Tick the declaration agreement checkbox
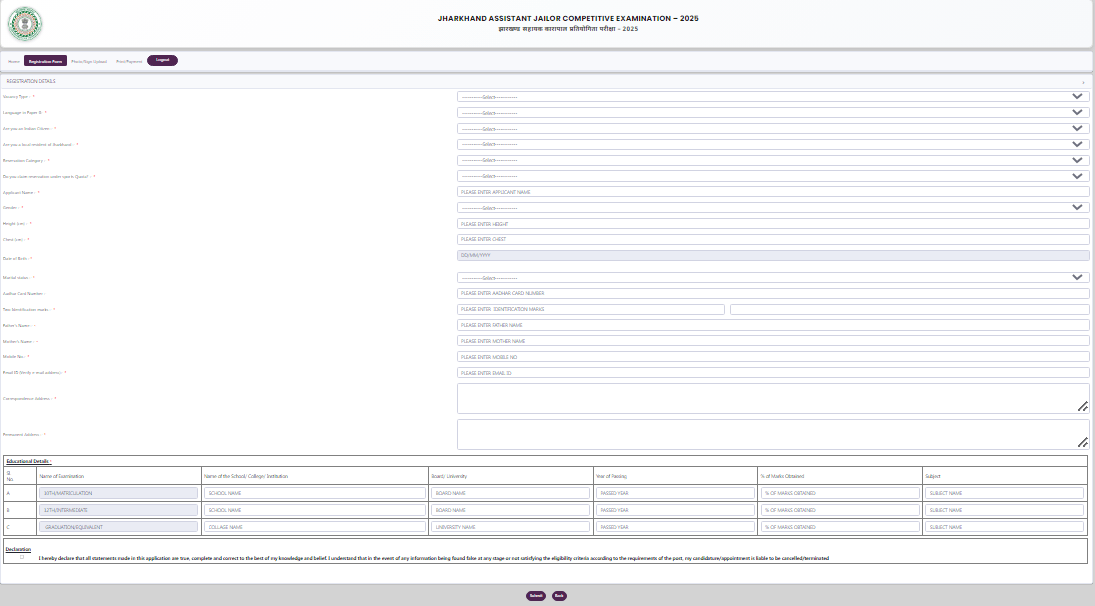Viewport: 1095px width, 606px height. pos(22,557)
